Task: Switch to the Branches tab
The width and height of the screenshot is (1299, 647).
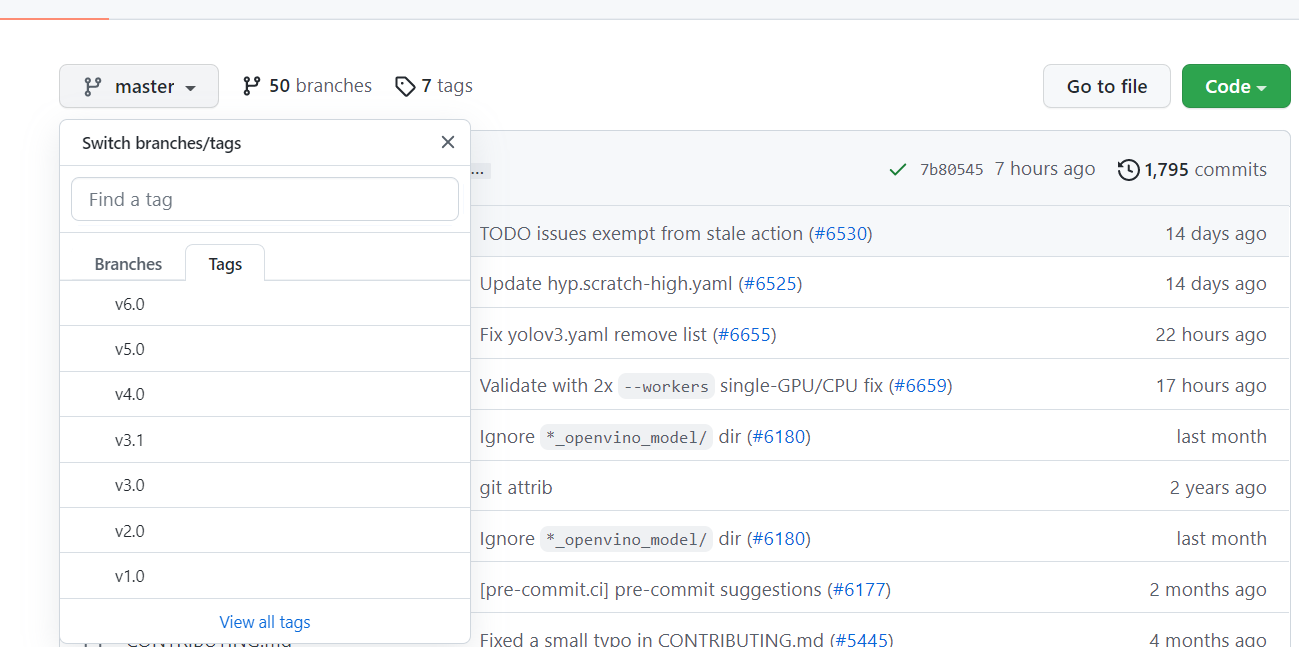Action: [x=128, y=264]
